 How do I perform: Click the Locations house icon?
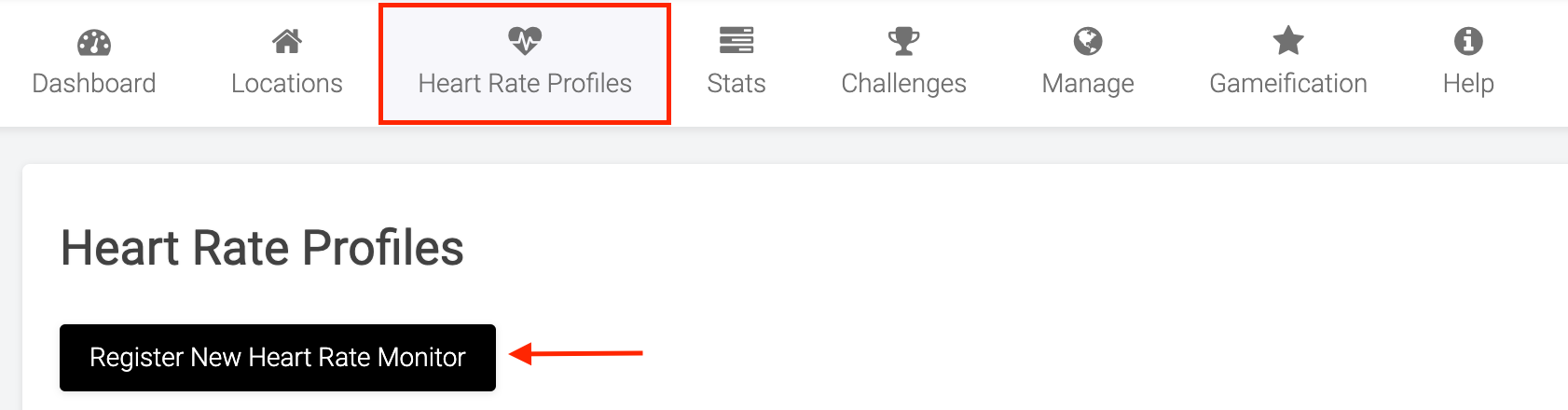point(287,41)
